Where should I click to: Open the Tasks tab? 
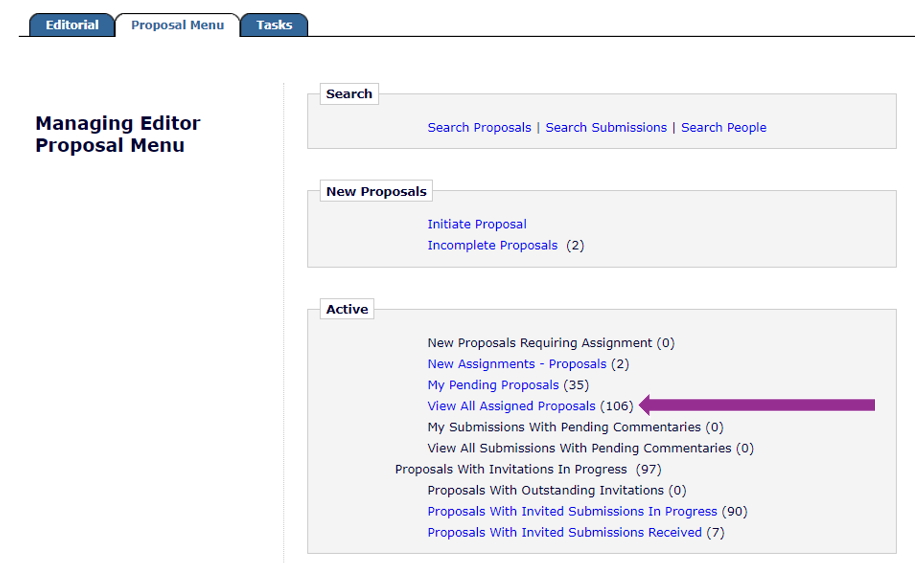(x=274, y=25)
